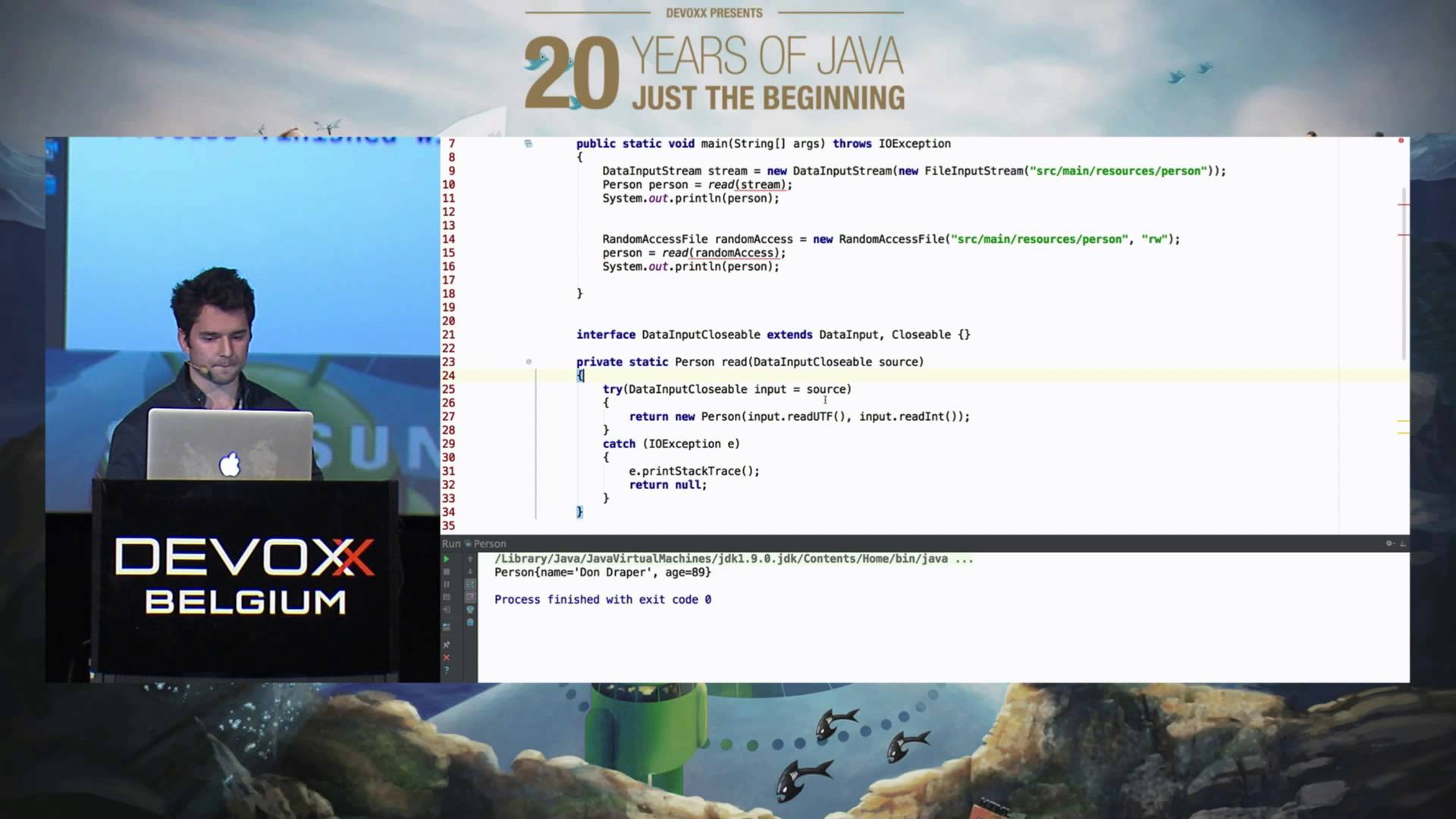
Task: Click the Run panel title label
Action: click(x=453, y=543)
